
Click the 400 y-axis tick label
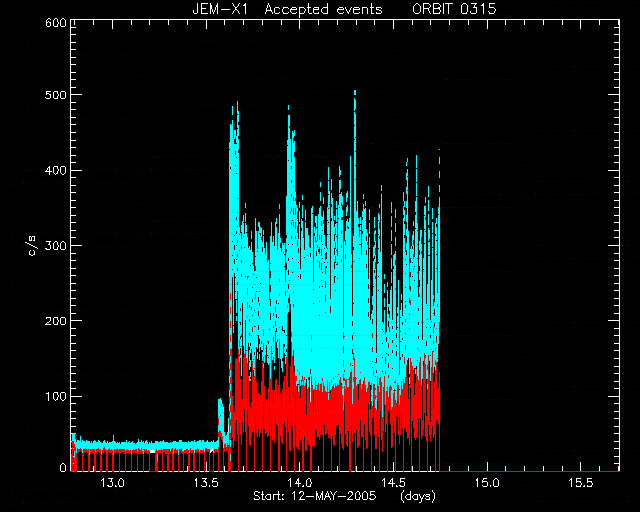(x=56, y=170)
